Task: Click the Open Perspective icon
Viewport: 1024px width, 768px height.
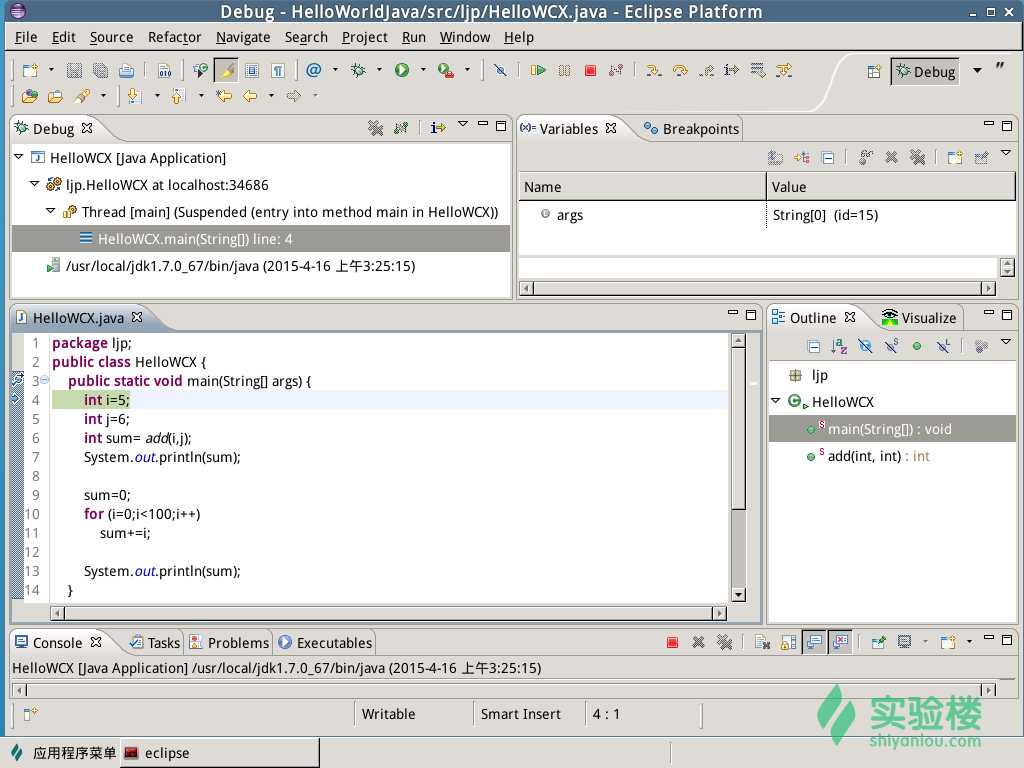Action: tap(874, 72)
